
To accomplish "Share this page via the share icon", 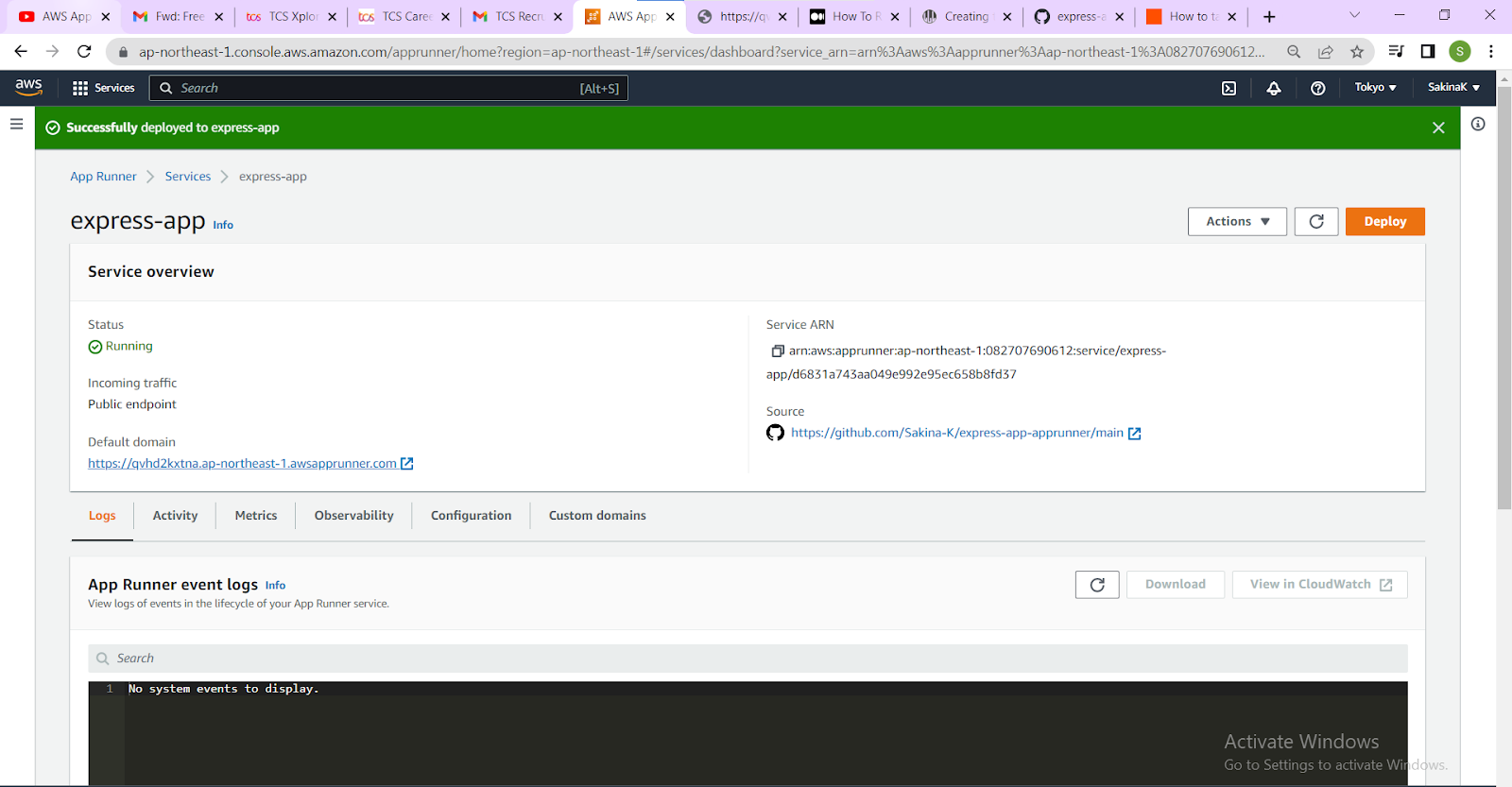I will 1326,52.
